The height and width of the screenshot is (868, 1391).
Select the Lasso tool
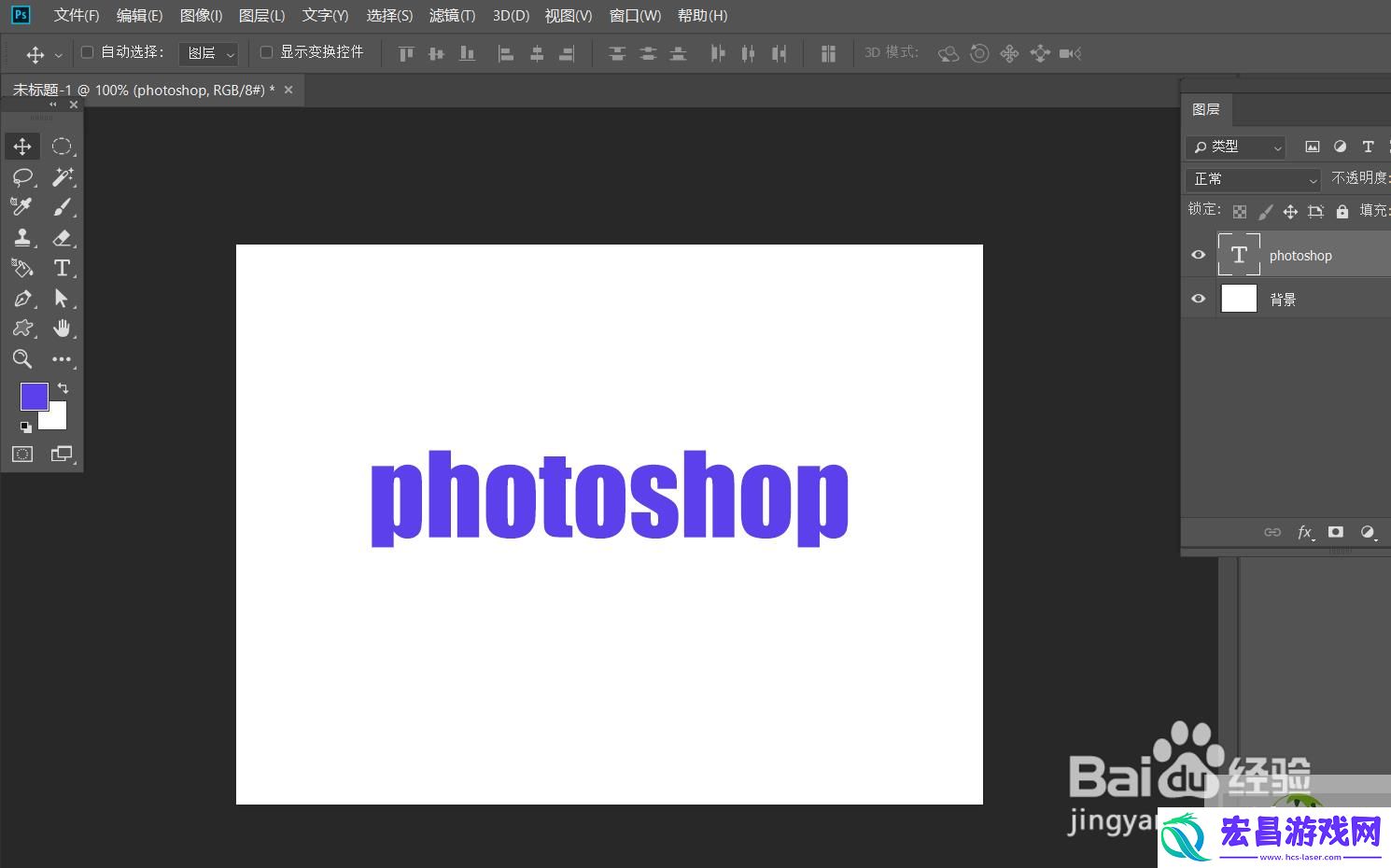(22, 176)
